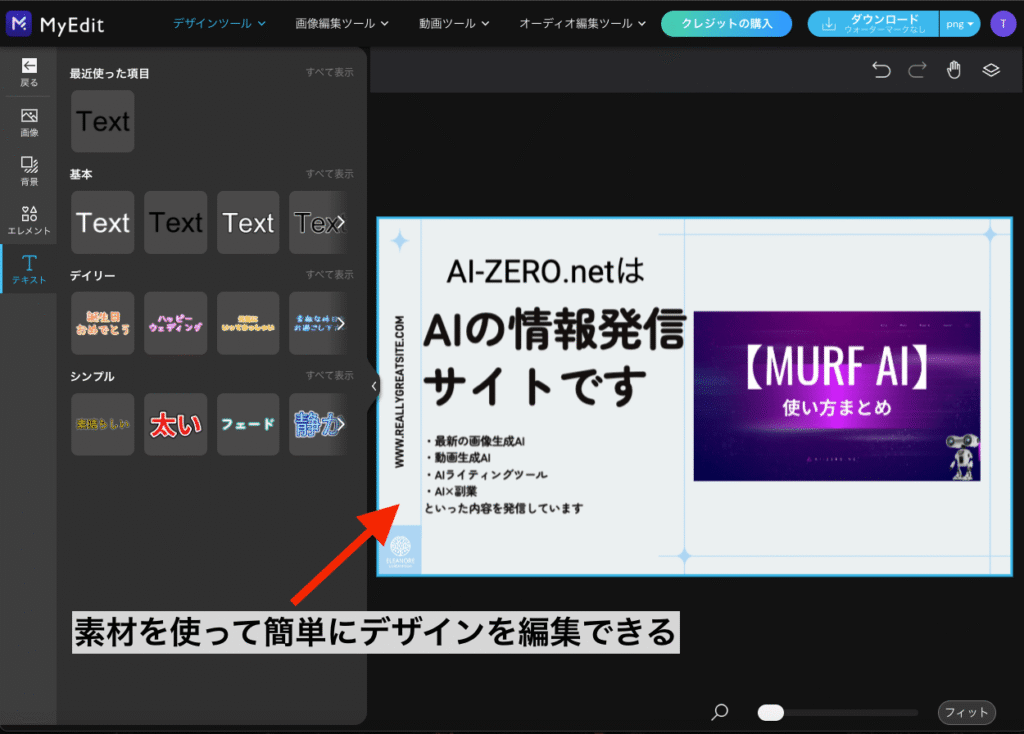This screenshot has height=734, width=1024.
Task: Open the png format dropdown
Action: pos(959,24)
